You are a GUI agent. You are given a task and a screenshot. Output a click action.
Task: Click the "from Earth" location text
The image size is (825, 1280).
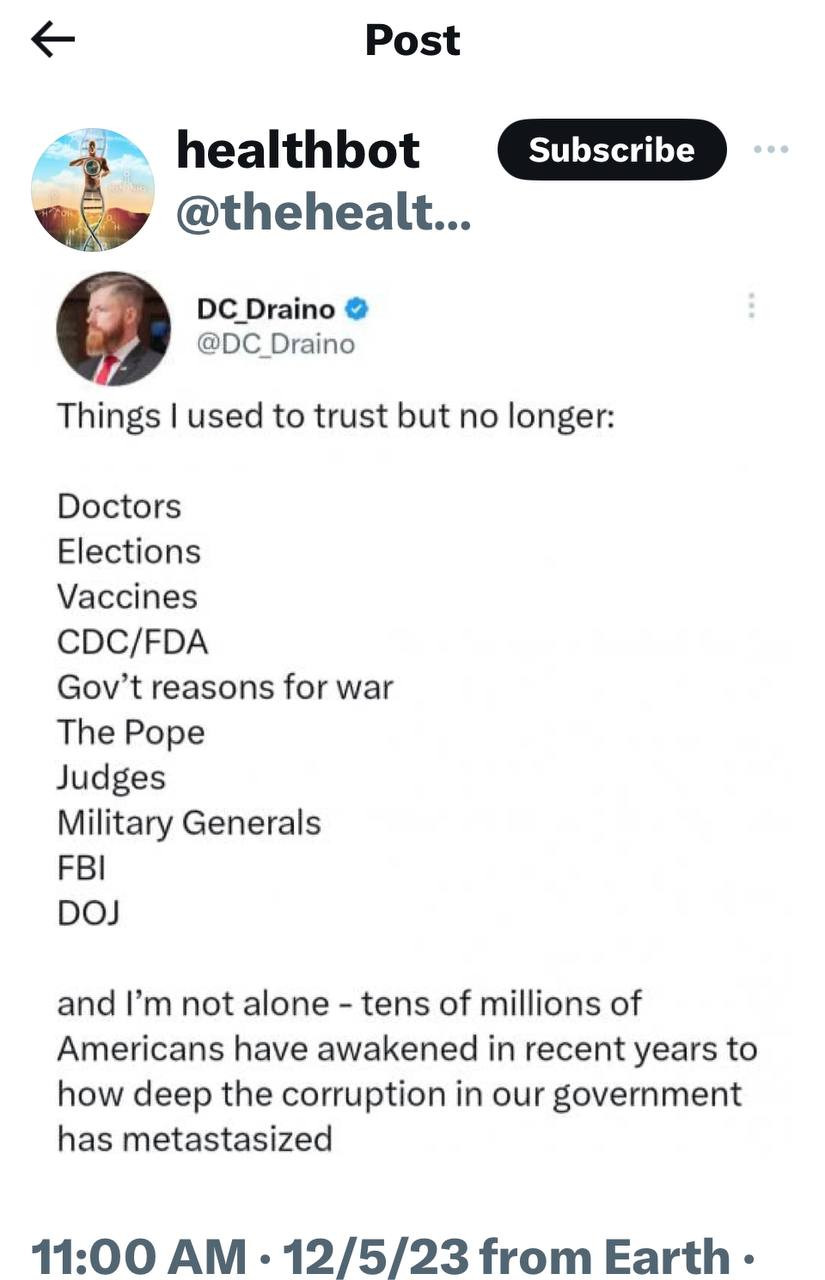coord(605,1252)
